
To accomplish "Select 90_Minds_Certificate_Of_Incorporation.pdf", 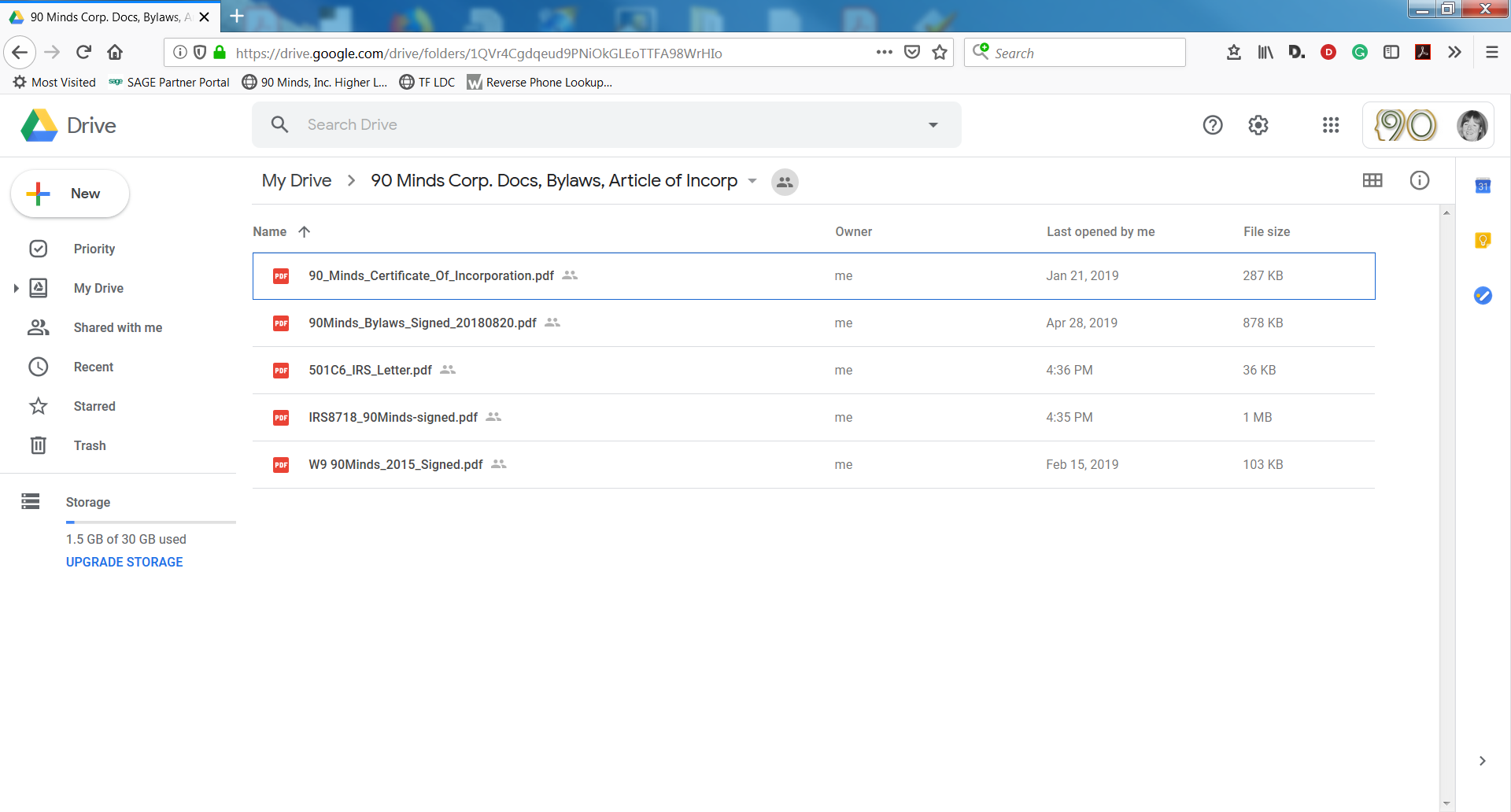I will [x=814, y=275].
